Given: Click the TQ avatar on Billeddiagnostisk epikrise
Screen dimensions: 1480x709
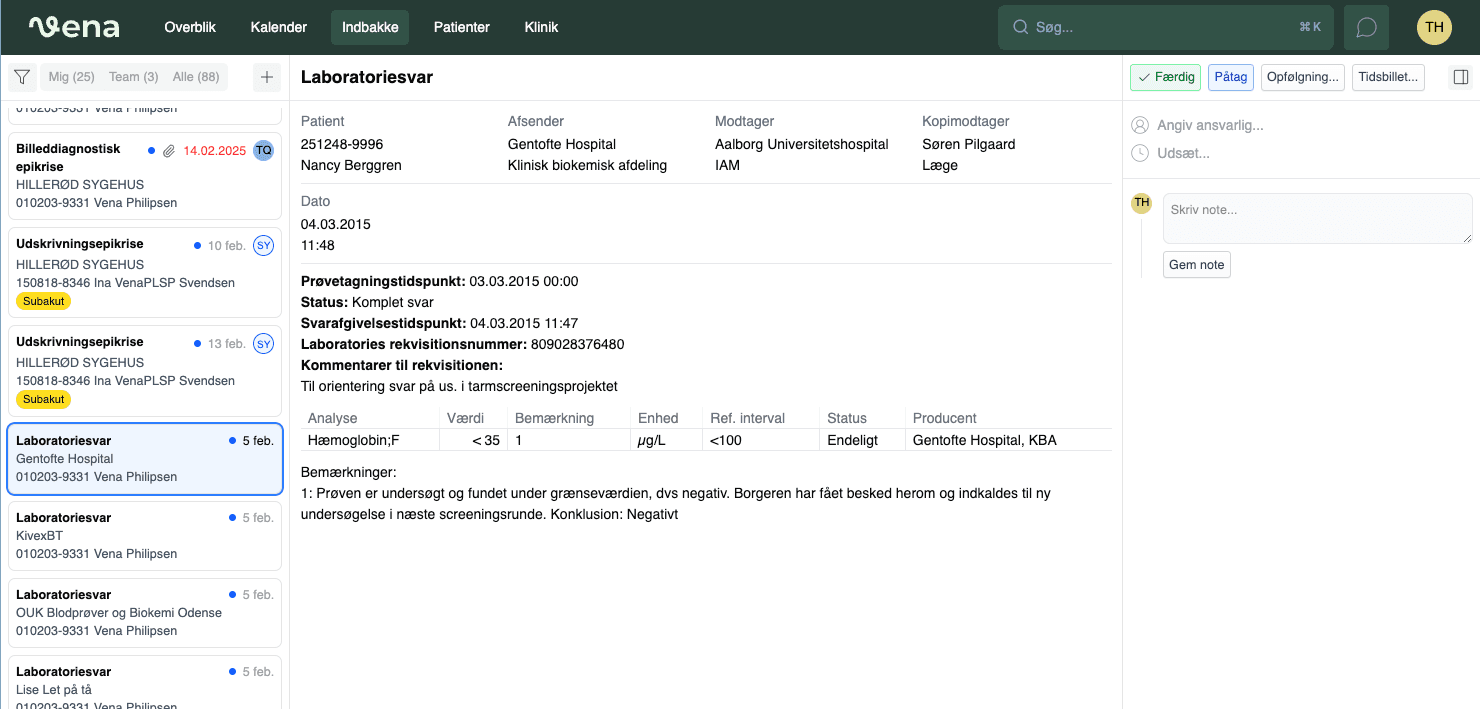Looking at the screenshot, I should point(263,150).
